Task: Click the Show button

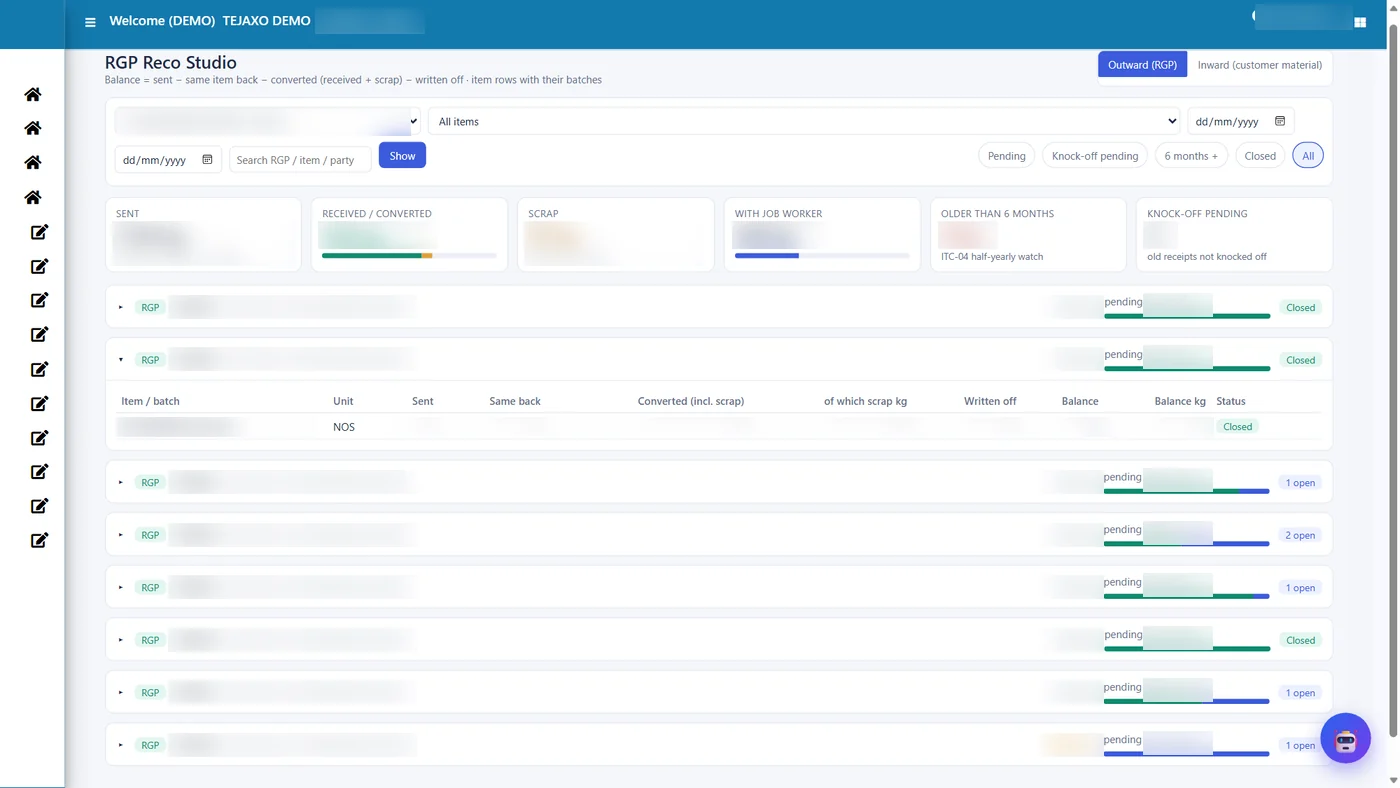Action: [402, 156]
